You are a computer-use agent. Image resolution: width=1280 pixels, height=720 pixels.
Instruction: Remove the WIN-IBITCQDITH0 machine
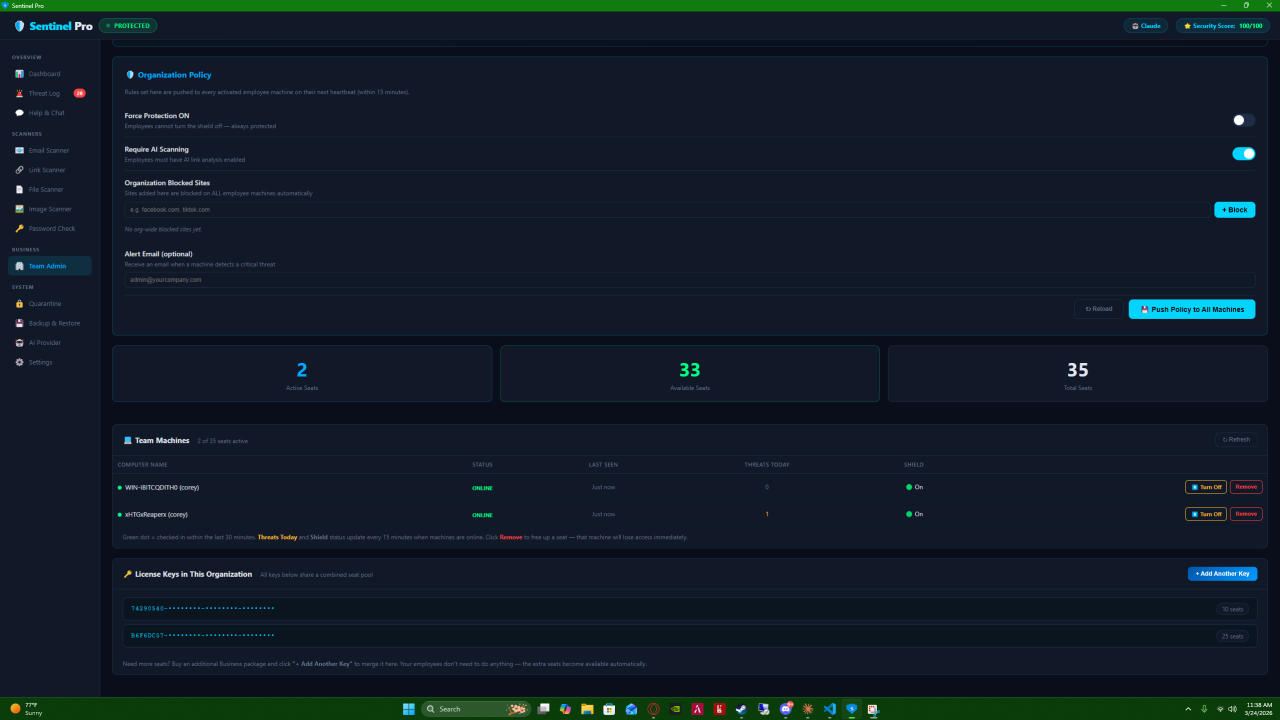(x=1246, y=487)
